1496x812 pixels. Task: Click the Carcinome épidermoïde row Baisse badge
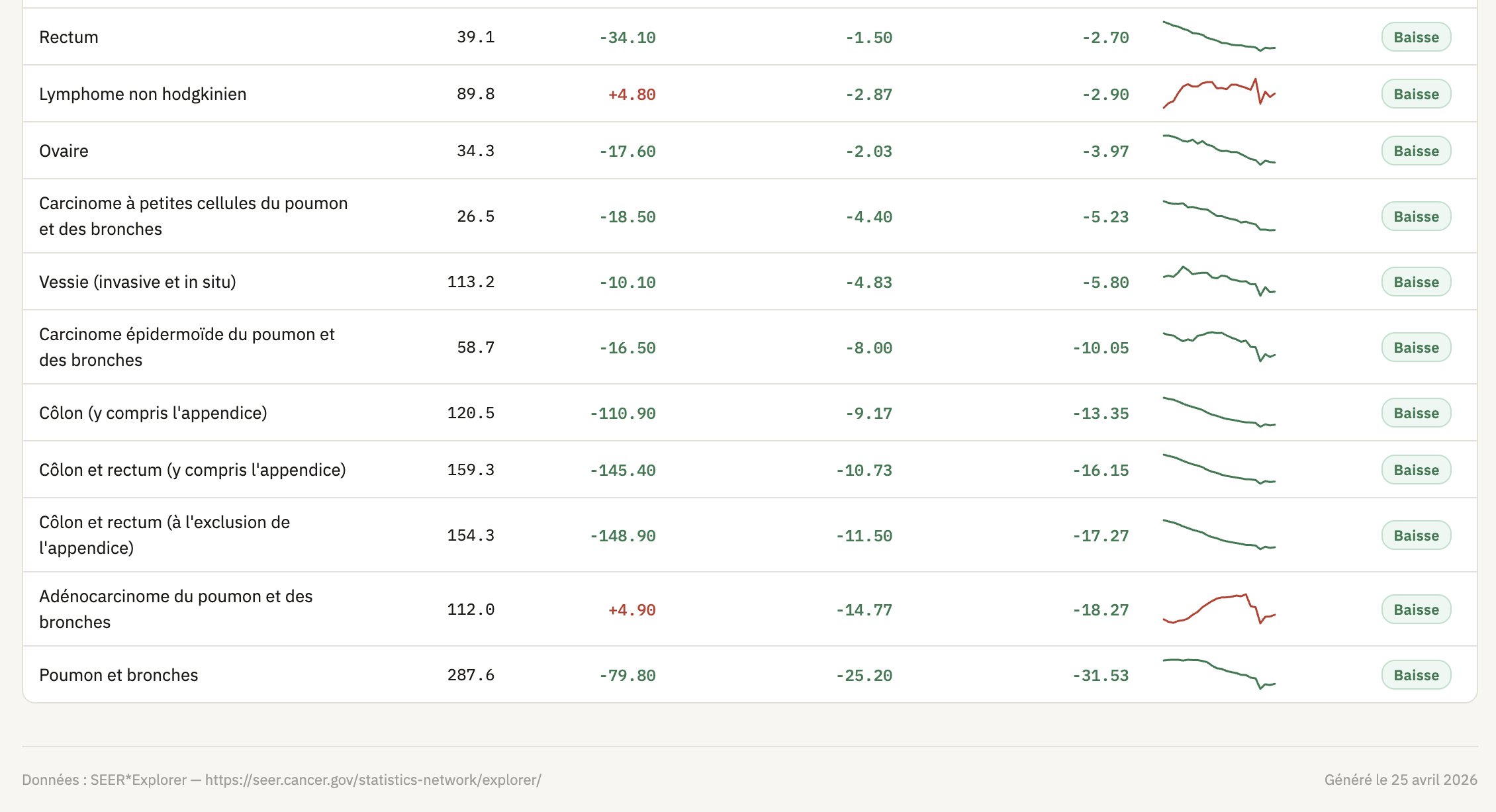click(x=1416, y=347)
